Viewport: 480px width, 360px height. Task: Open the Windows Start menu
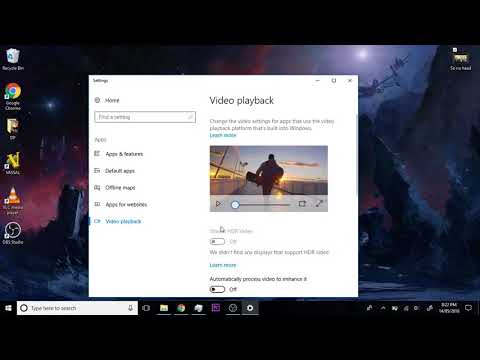click(8, 308)
